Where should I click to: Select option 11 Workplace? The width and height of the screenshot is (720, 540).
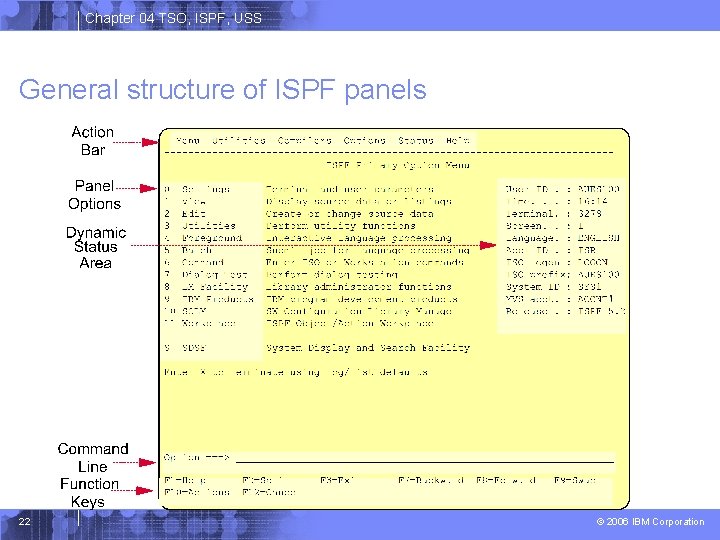pos(200,323)
